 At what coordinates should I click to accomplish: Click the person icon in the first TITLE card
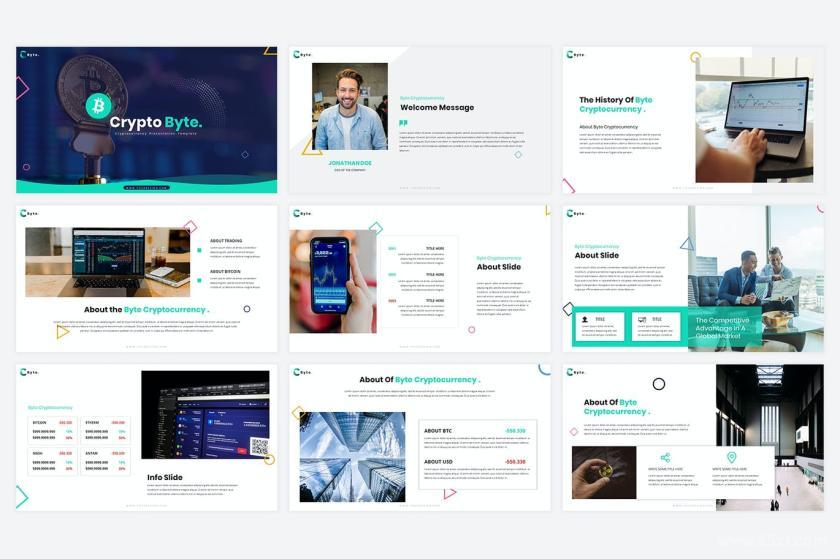tap(584, 319)
